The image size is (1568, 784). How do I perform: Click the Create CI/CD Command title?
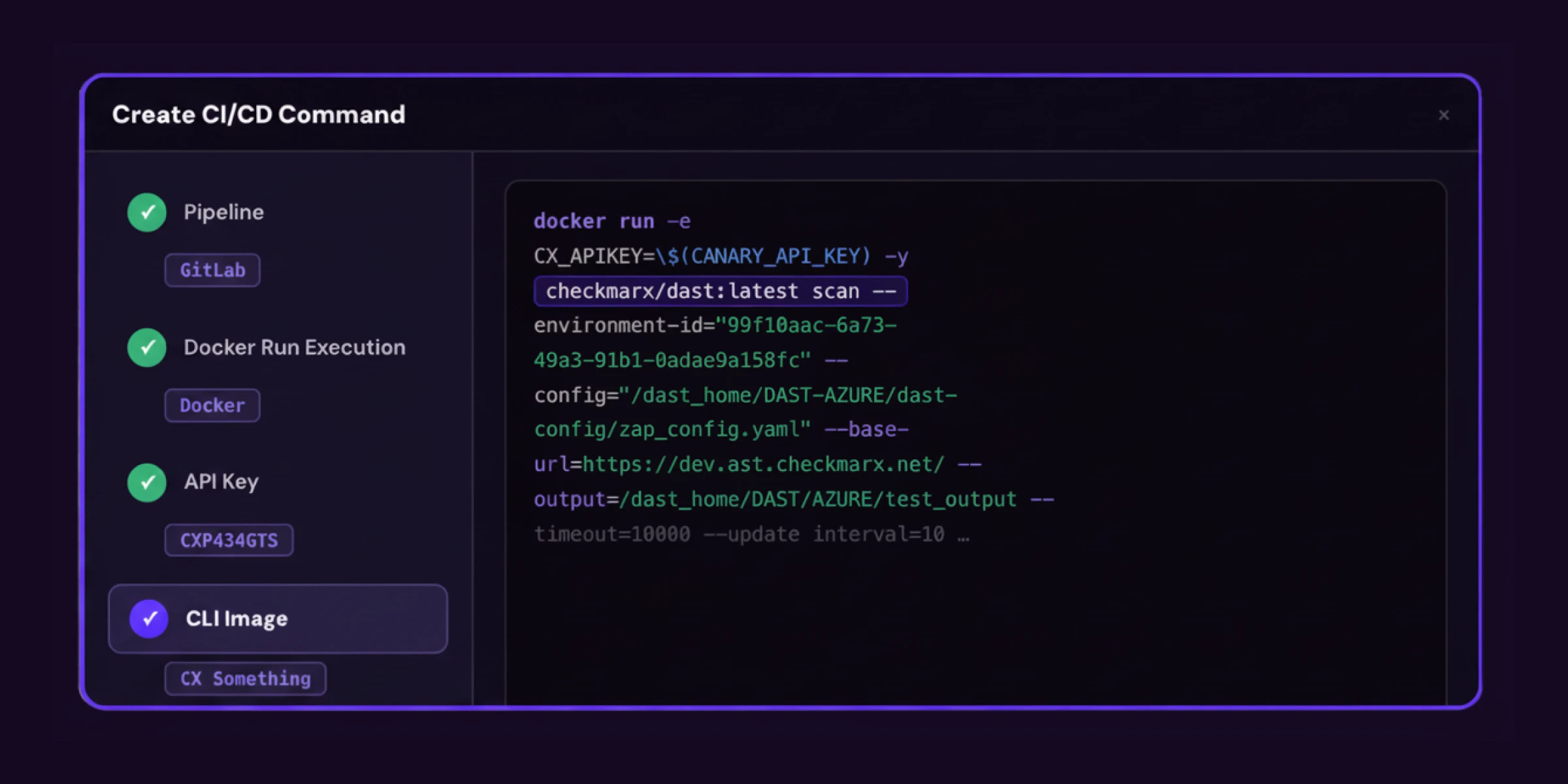point(259,115)
